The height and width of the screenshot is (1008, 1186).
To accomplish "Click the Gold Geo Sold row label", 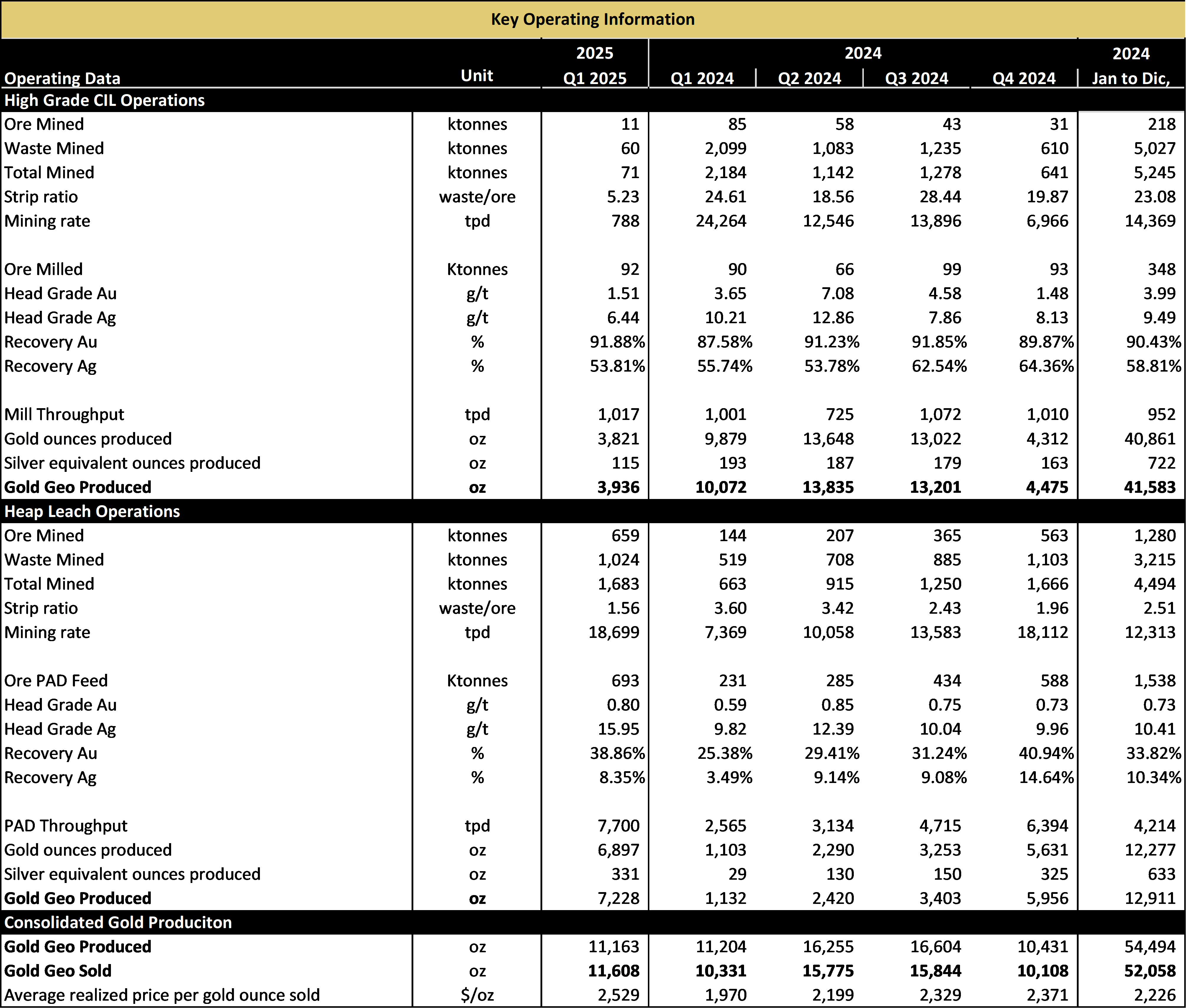I will pos(57,970).
